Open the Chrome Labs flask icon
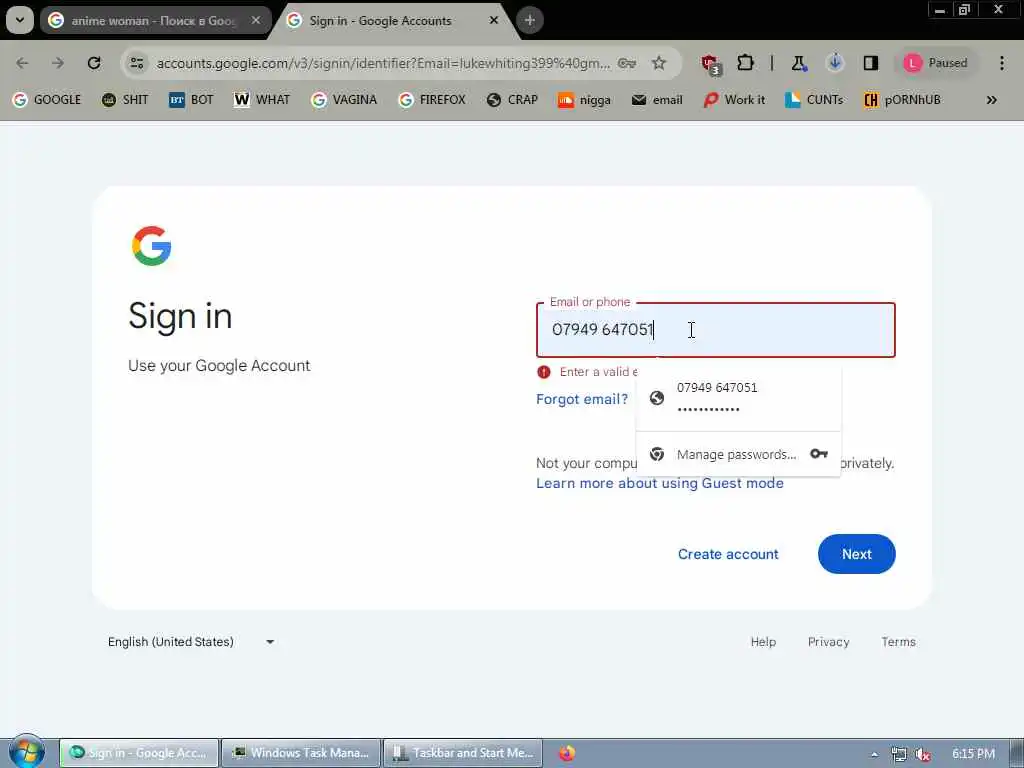This screenshot has height=768, width=1024. click(x=799, y=63)
